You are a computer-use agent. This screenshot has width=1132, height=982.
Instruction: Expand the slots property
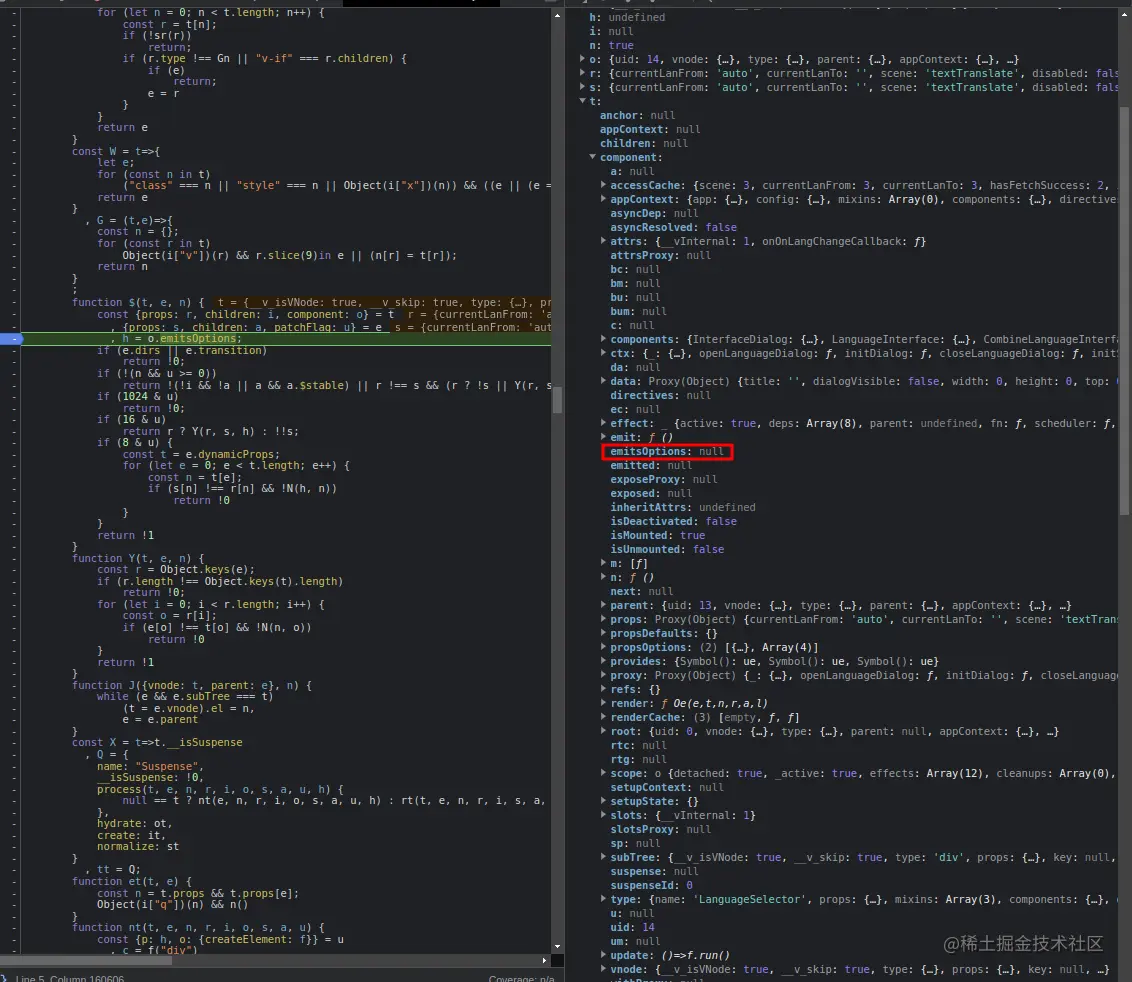click(x=604, y=815)
